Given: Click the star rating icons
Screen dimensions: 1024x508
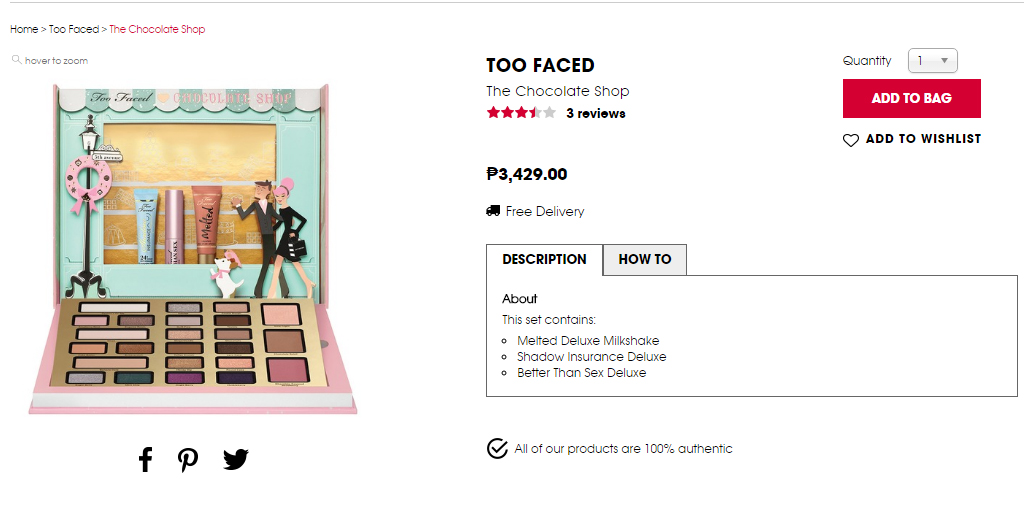Looking at the screenshot, I should coord(520,113).
